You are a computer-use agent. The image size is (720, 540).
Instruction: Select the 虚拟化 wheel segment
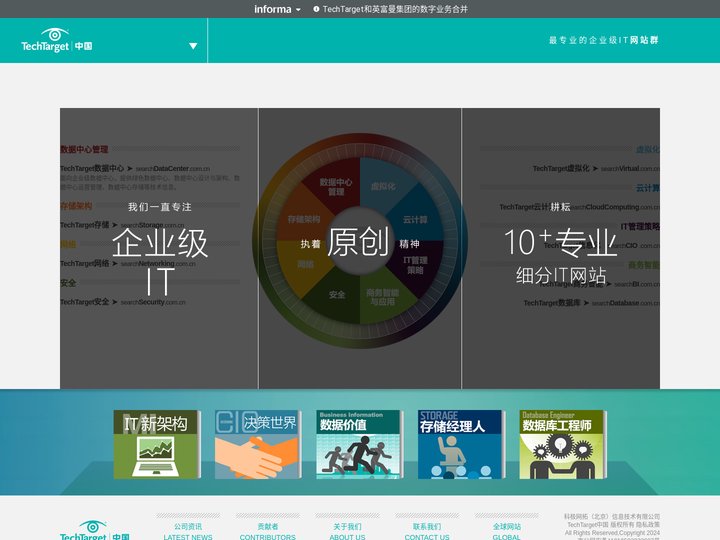[x=383, y=186]
